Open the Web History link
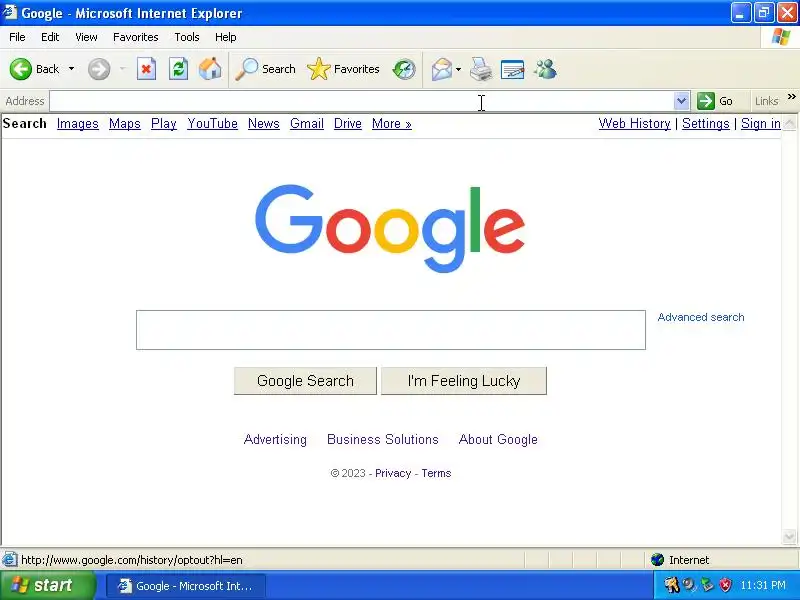This screenshot has width=800, height=600. pos(634,123)
